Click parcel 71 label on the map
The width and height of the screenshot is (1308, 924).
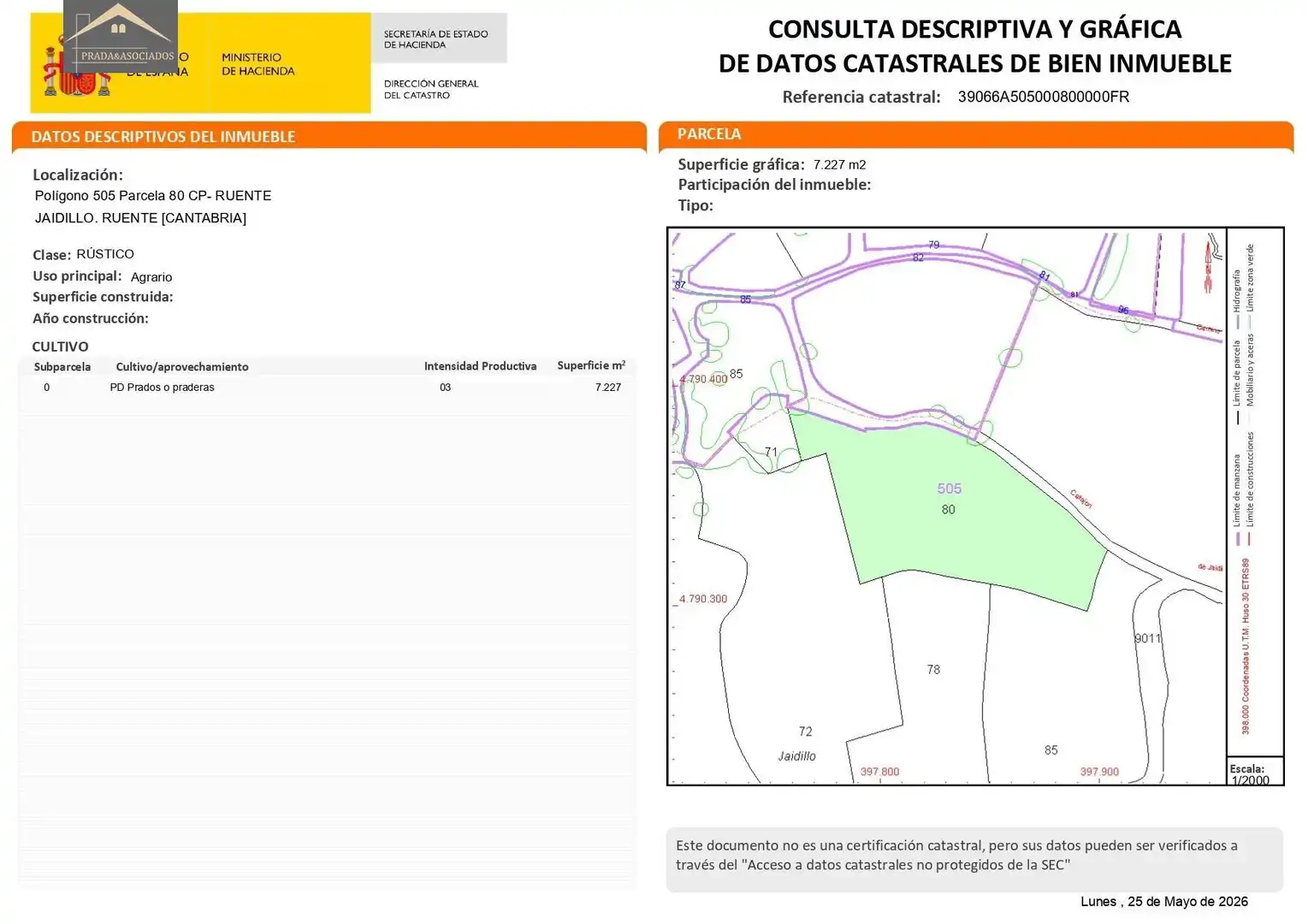coord(771,452)
